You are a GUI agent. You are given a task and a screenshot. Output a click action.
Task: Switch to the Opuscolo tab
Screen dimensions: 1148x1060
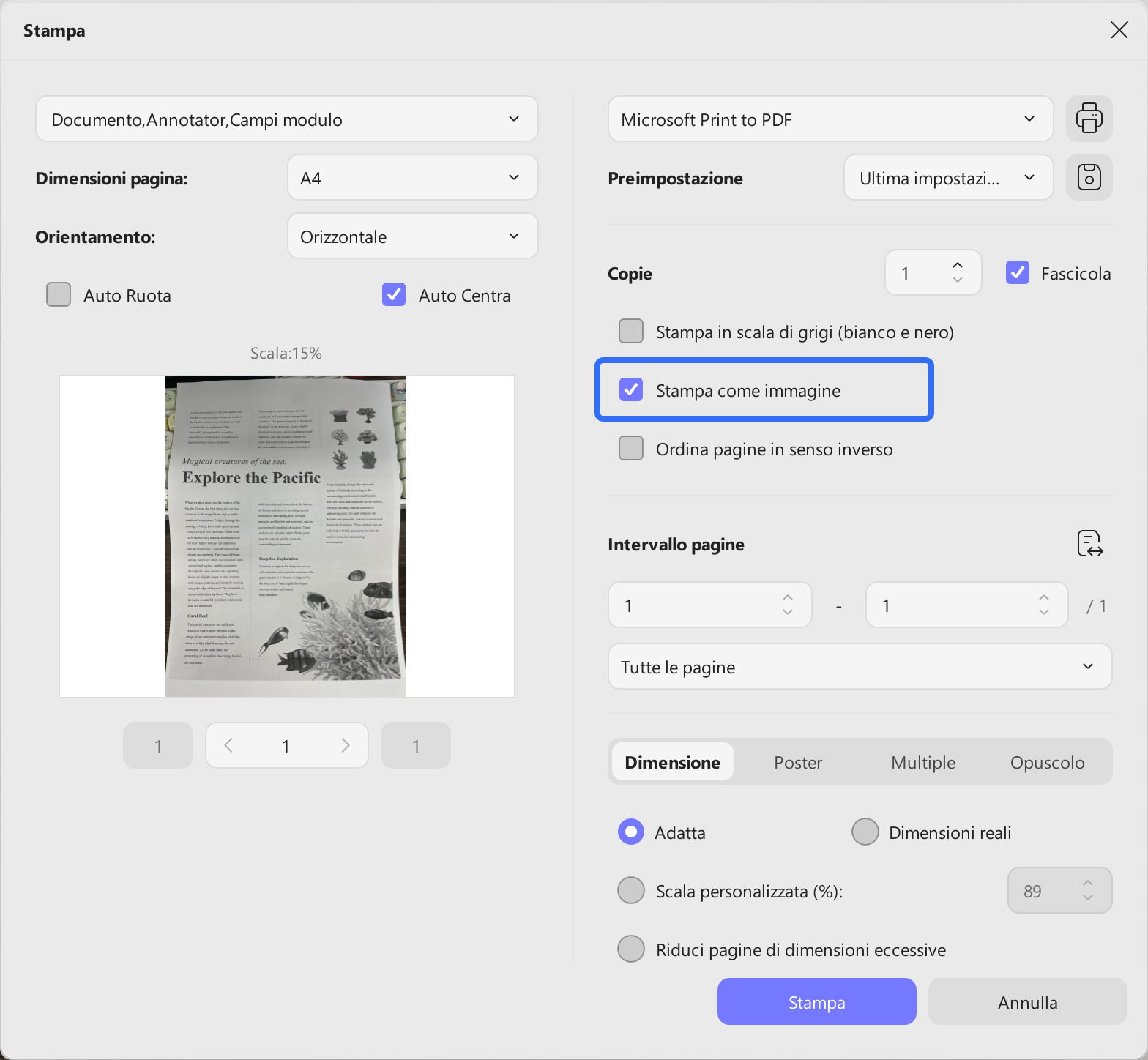1047,762
